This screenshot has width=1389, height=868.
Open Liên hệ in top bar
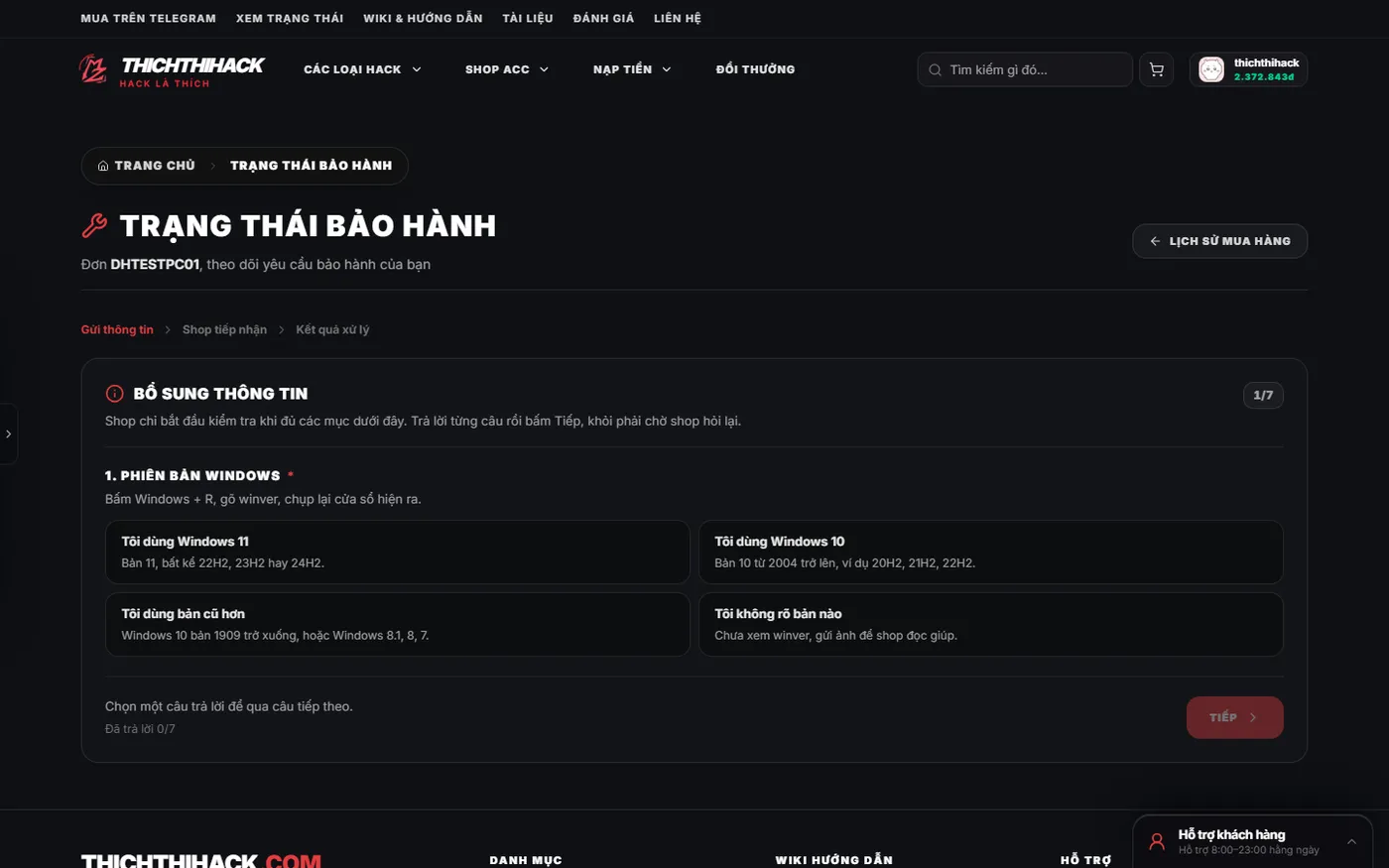click(x=678, y=18)
